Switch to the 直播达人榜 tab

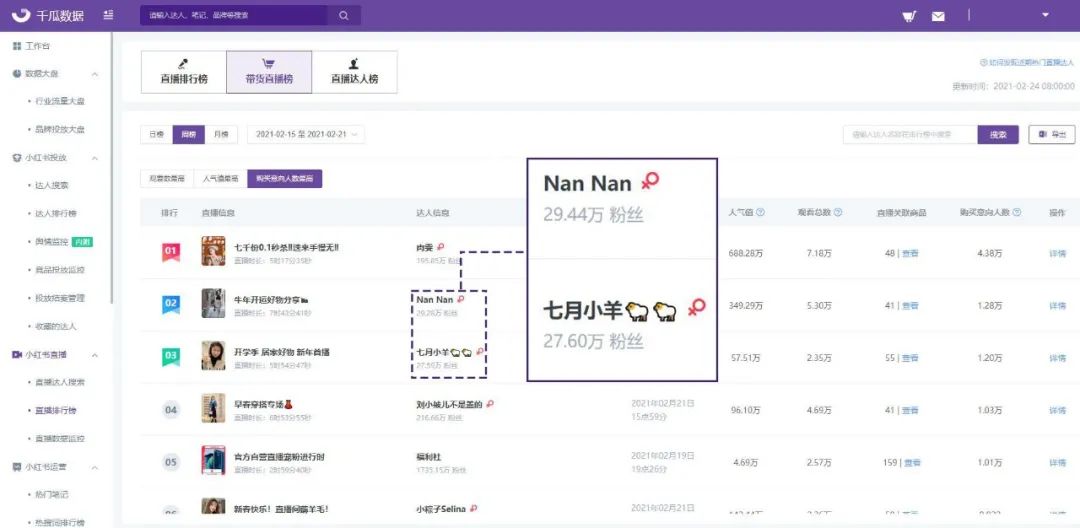[x=355, y=72]
